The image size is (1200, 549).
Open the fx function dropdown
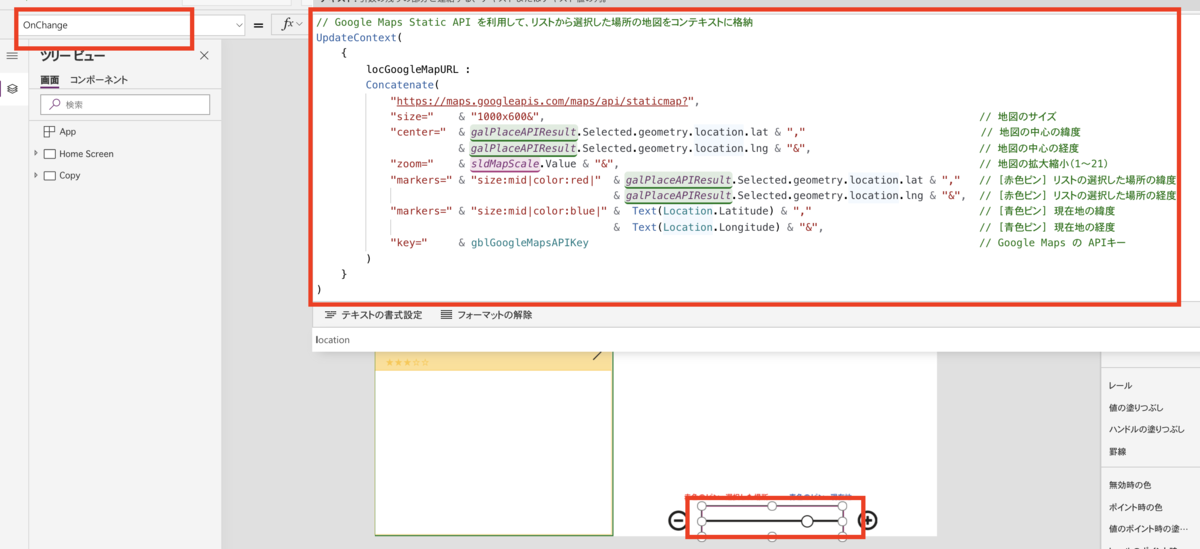tap(291, 24)
